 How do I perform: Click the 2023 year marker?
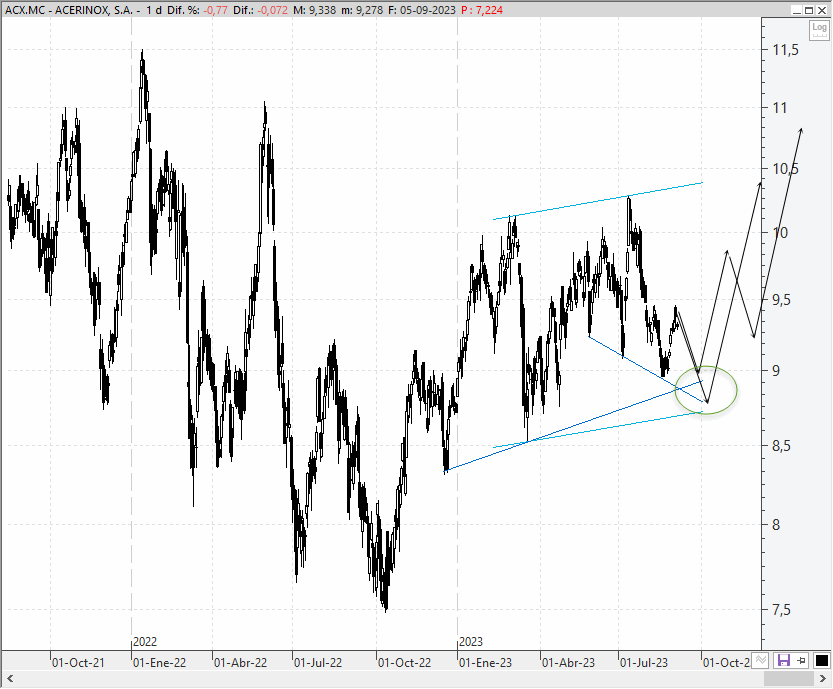pos(471,642)
